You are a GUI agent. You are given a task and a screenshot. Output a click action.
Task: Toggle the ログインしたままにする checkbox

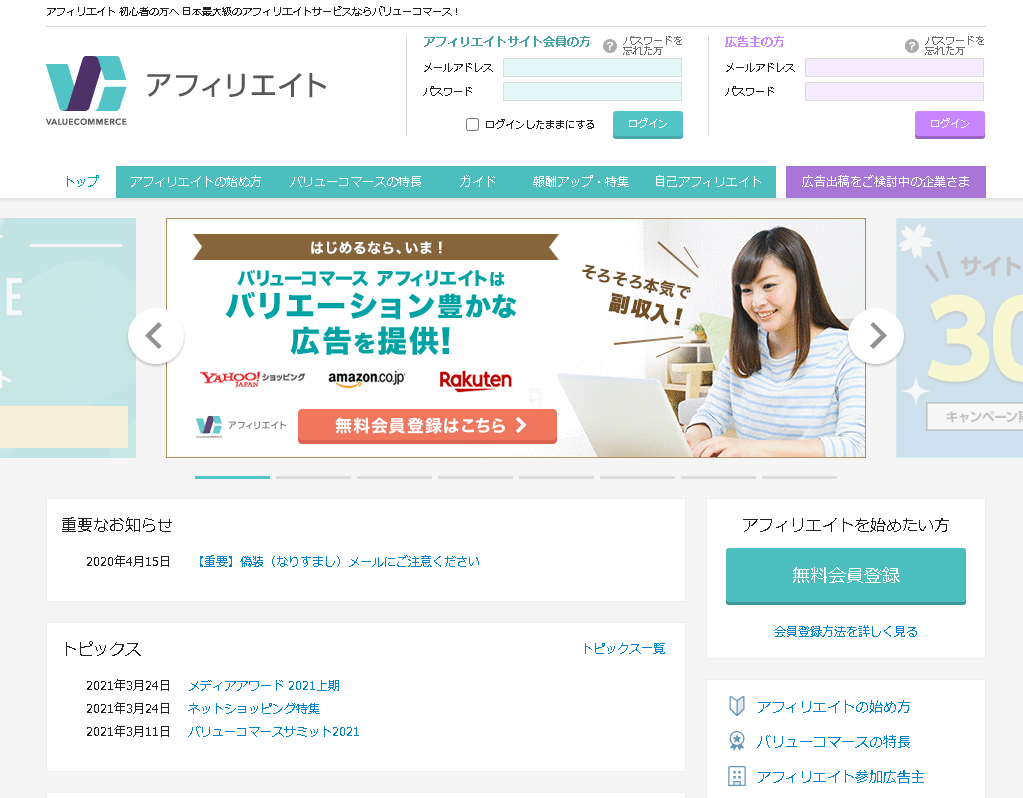click(x=472, y=125)
